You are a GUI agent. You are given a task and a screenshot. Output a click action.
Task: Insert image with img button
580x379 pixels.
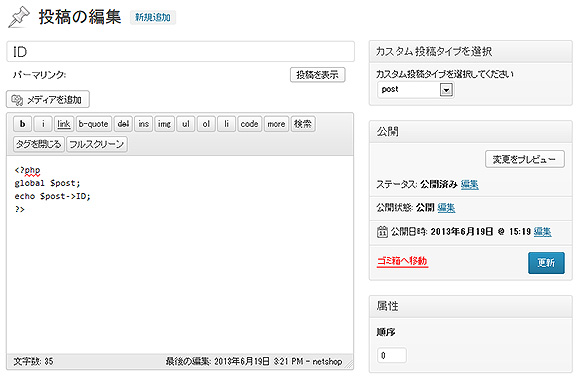point(164,124)
